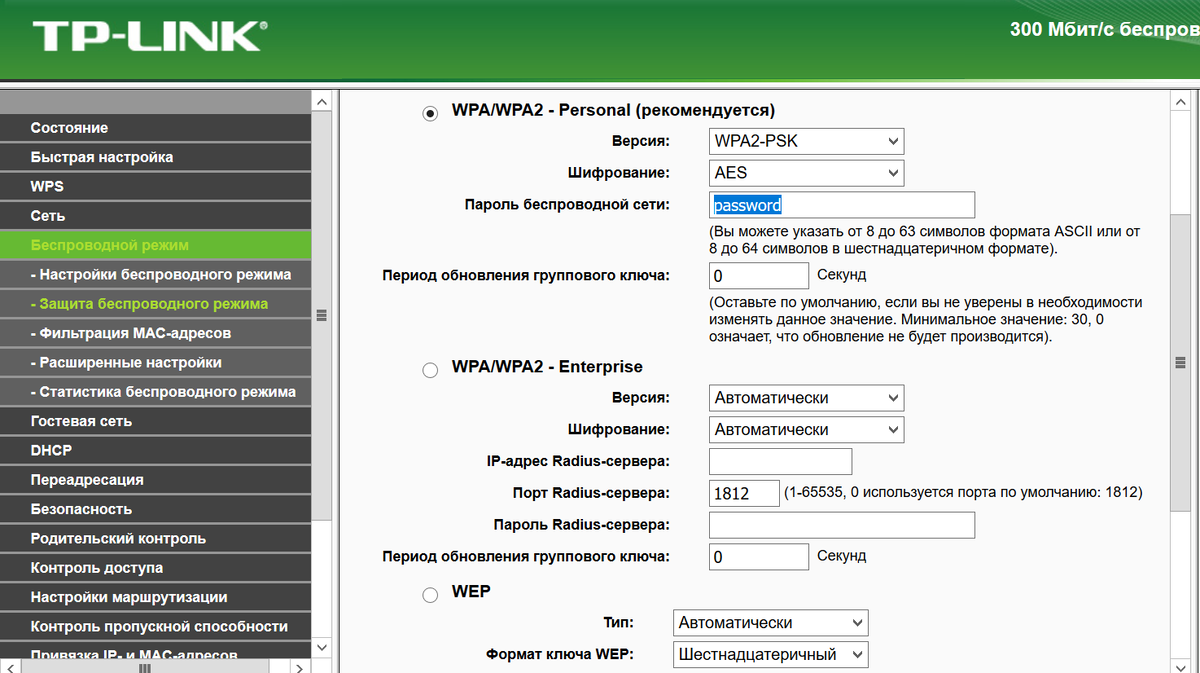This screenshot has height=673, width=1200.
Task: Open the Шифрование dropdown showing AES
Action: 806,172
